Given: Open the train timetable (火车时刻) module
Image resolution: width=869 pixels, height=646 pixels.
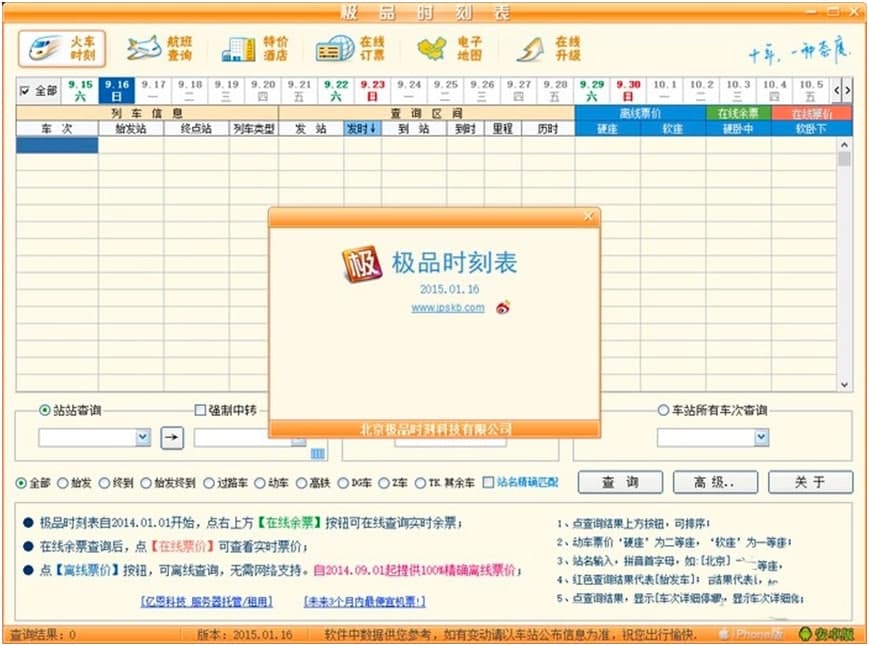Looking at the screenshot, I should click(62, 49).
